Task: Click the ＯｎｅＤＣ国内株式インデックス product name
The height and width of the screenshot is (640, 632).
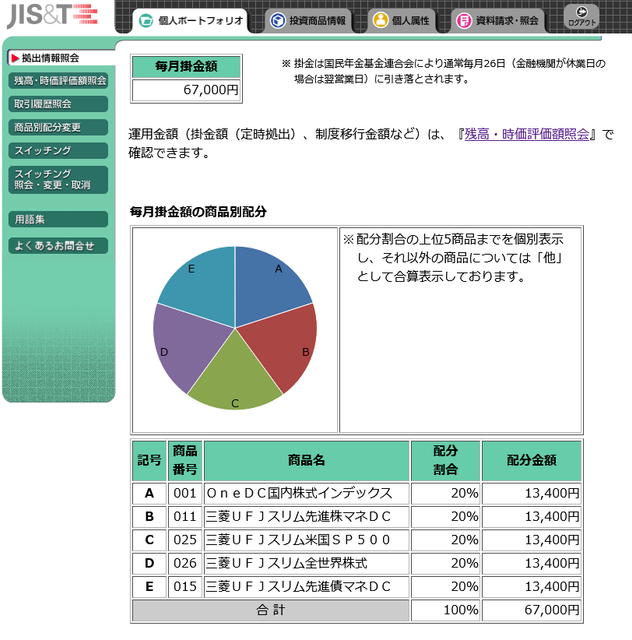Action: click(299, 493)
